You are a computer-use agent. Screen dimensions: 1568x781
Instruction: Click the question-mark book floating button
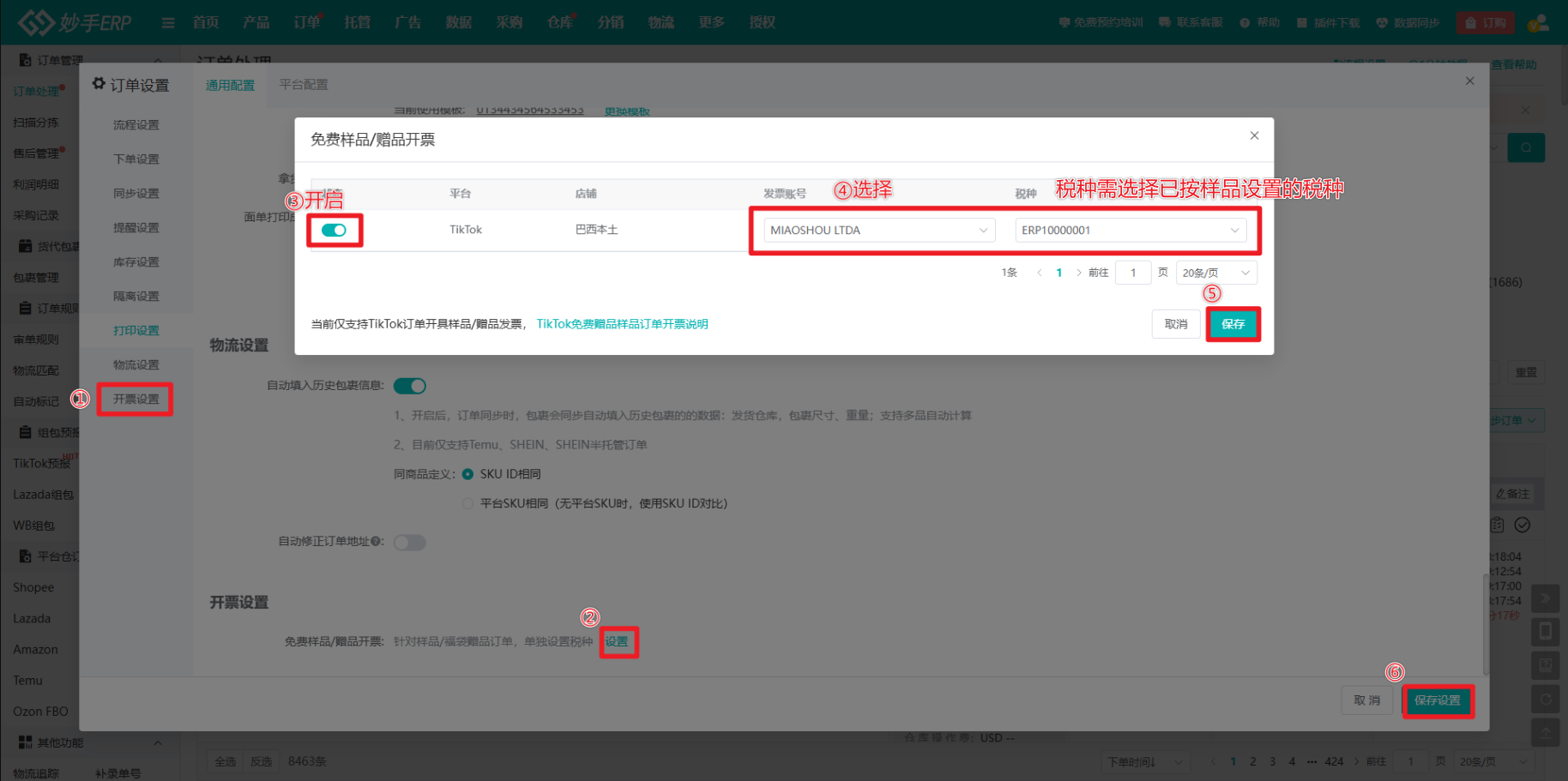[1546, 665]
